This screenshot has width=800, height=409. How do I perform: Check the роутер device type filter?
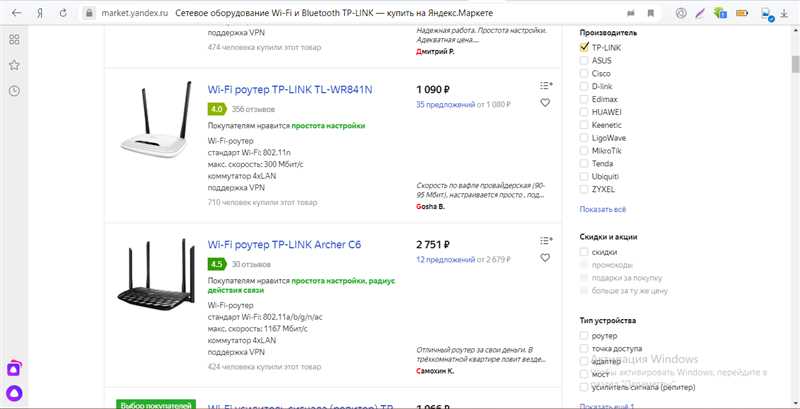point(584,336)
